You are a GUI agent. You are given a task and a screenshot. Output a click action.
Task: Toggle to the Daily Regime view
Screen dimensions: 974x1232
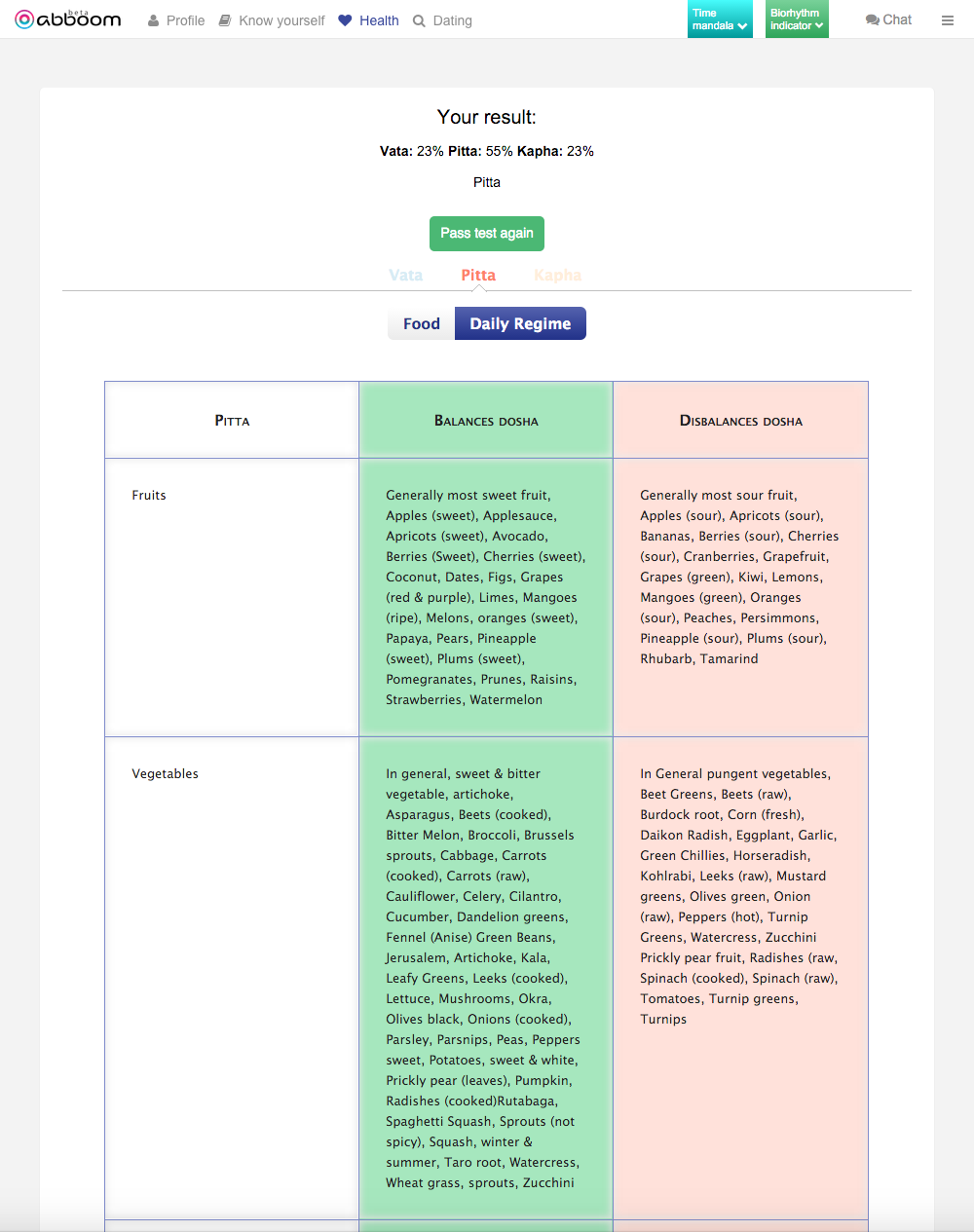[520, 324]
